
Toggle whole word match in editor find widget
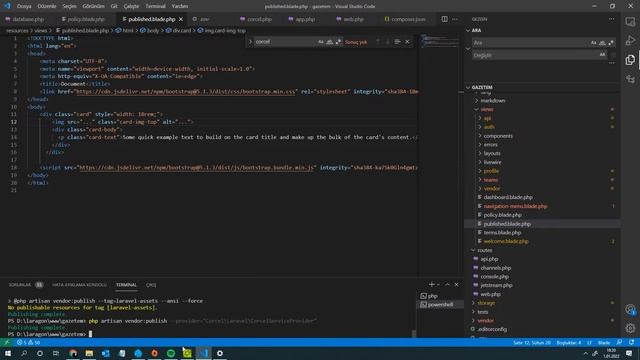pos(329,42)
